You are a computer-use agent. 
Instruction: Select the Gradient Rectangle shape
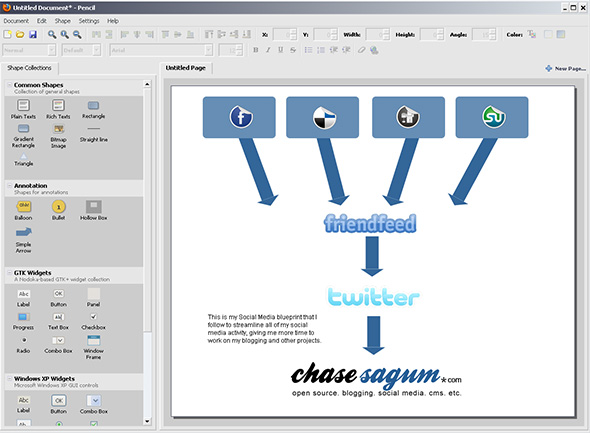pos(23,136)
